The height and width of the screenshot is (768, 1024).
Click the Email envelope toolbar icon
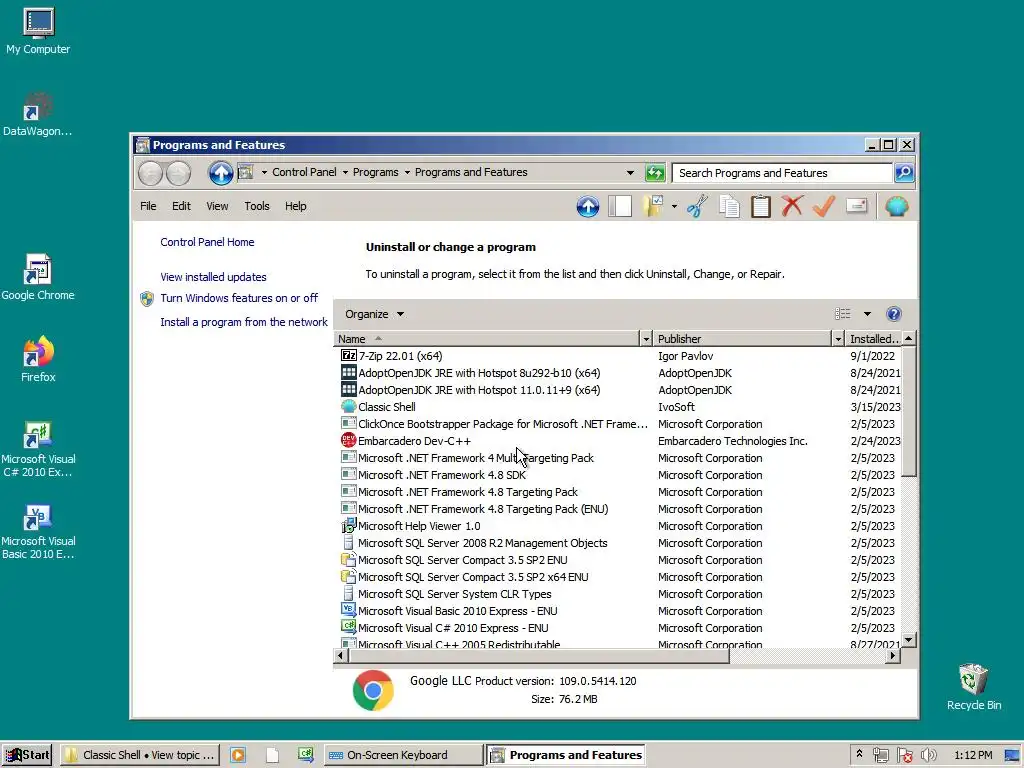coord(856,206)
